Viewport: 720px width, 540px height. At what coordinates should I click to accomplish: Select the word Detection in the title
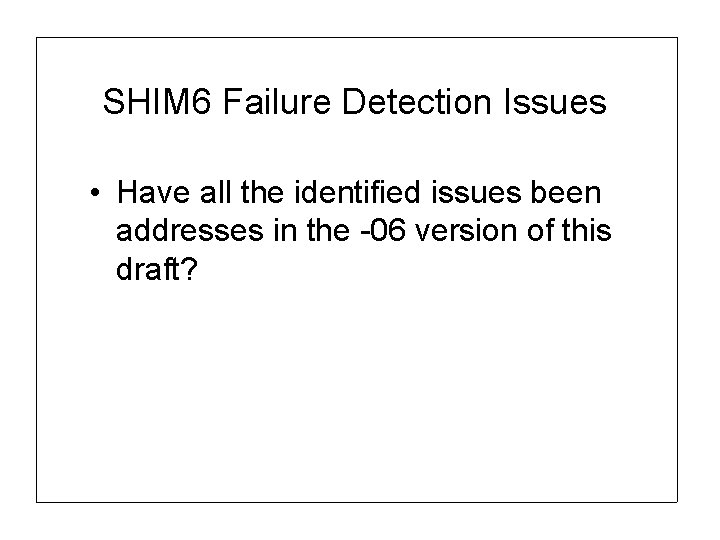tap(416, 101)
